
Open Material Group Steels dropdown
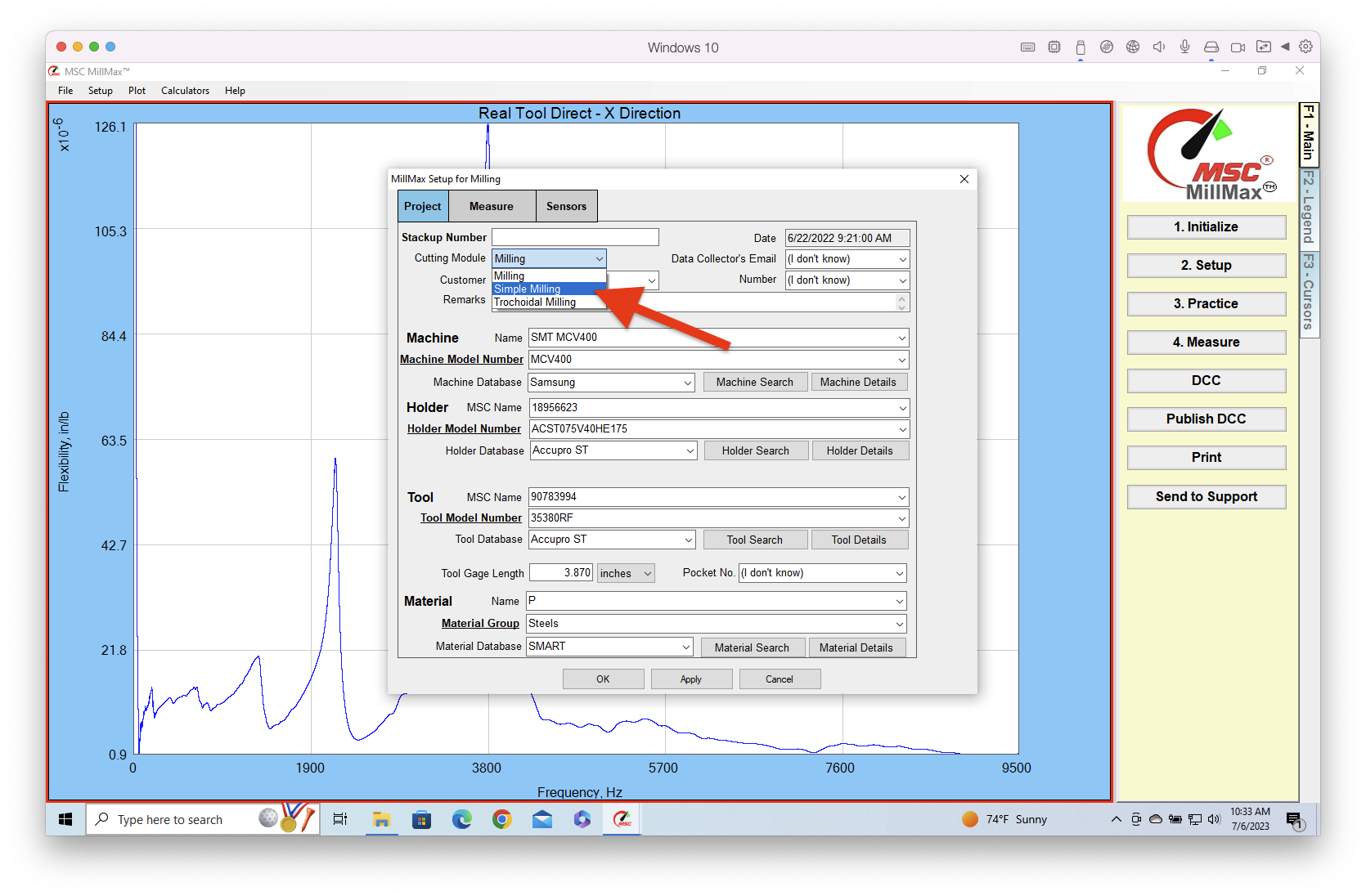pyautogui.click(x=900, y=624)
